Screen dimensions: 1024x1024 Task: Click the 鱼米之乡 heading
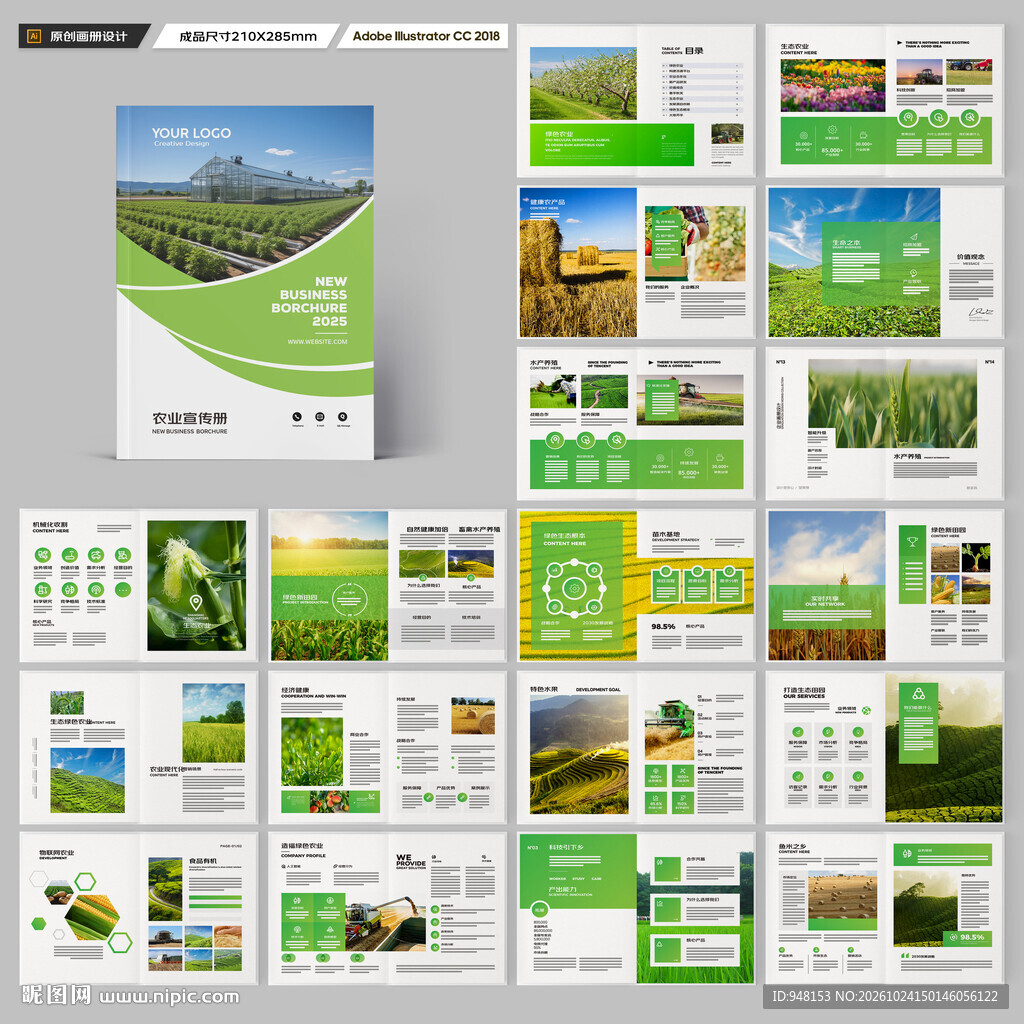[x=793, y=846]
